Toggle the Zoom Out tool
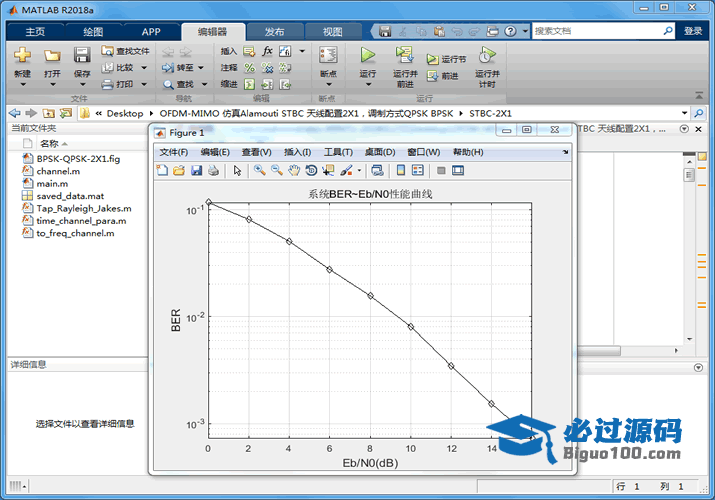The height and width of the screenshot is (500, 715). click(276, 171)
